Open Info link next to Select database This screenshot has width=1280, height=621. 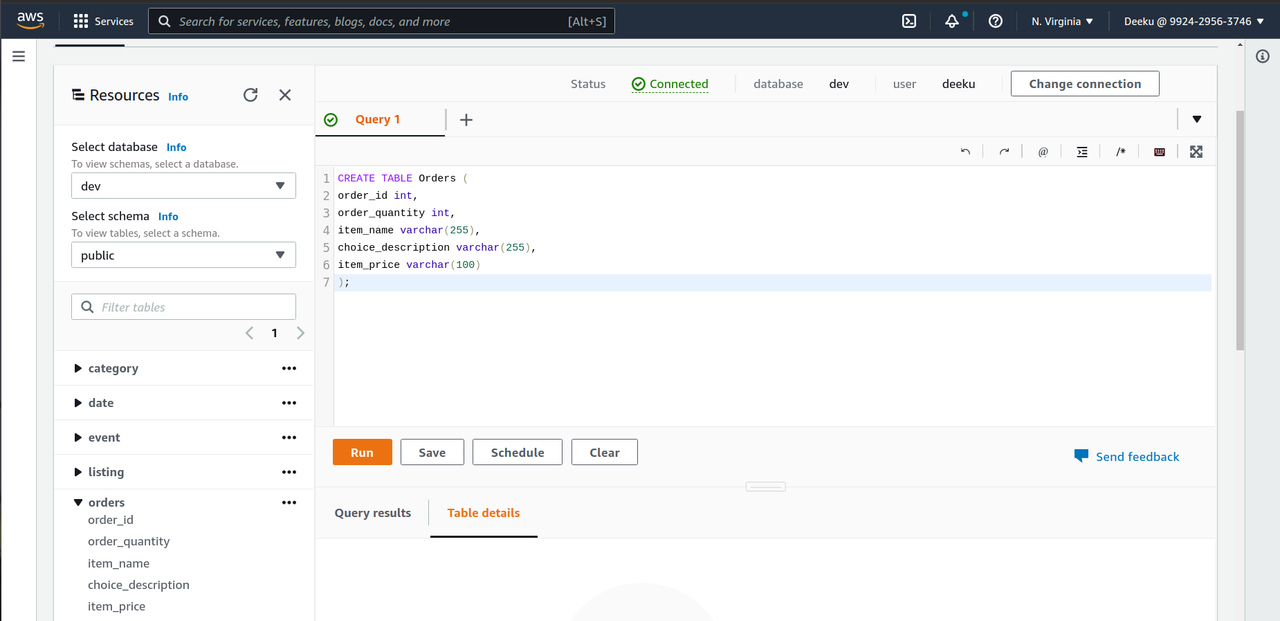coord(176,147)
